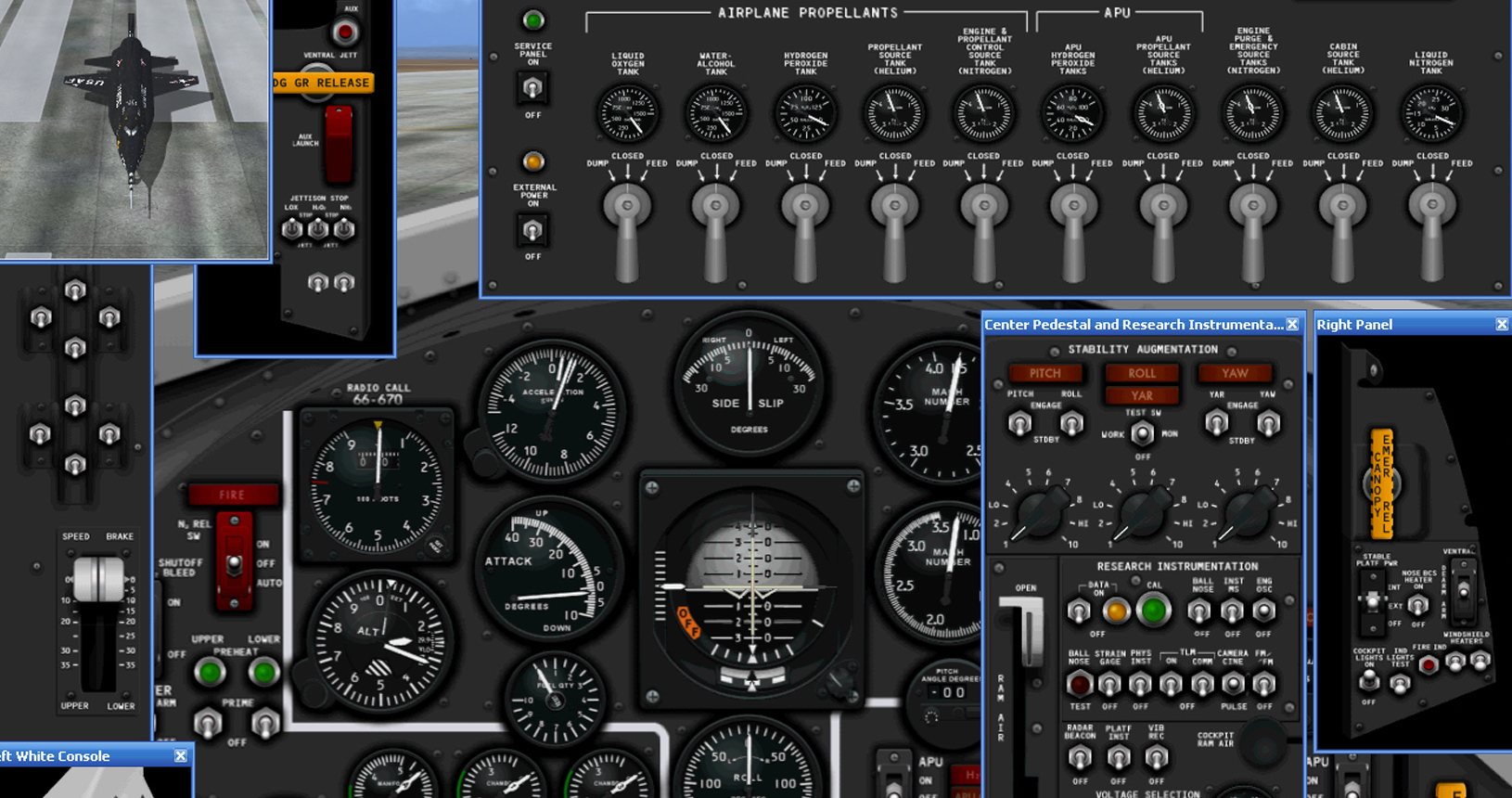The width and height of the screenshot is (1512, 798).
Task: Click the Liquid Nitrogen Tank gauge
Action: [x=1431, y=113]
